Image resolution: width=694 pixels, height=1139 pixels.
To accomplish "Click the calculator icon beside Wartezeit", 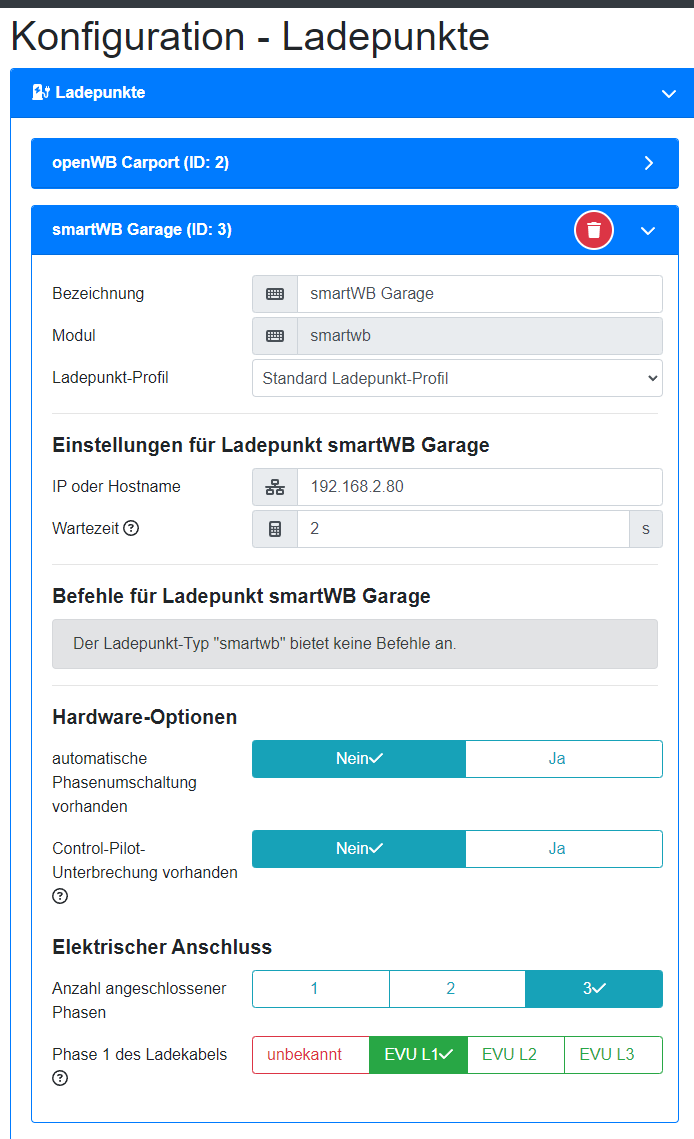I will pyautogui.click(x=275, y=529).
